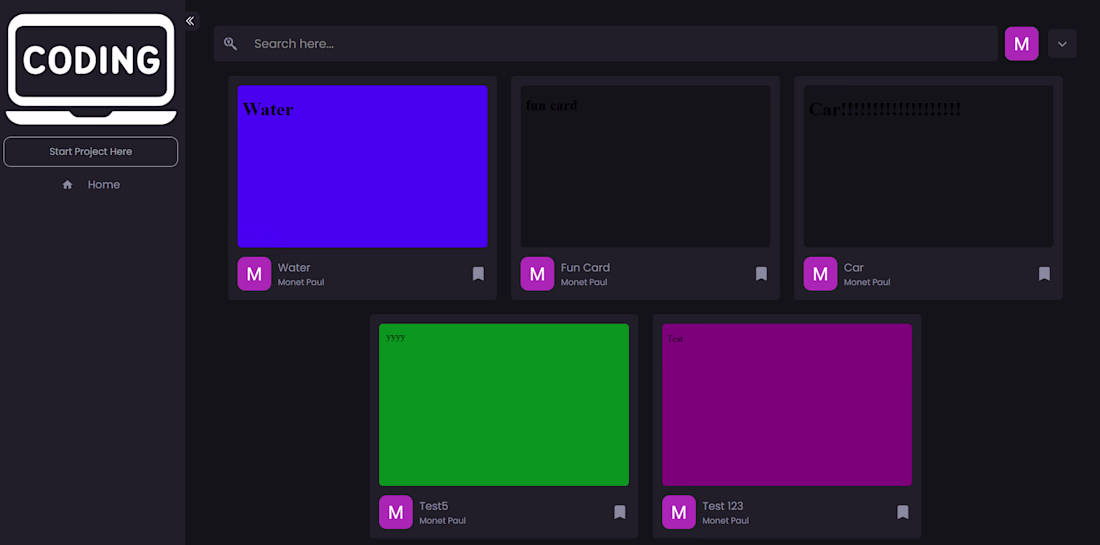Click the author avatar on the Water card
Image resolution: width=1100 pixels, height=545 pixels.
click(254, 274)
